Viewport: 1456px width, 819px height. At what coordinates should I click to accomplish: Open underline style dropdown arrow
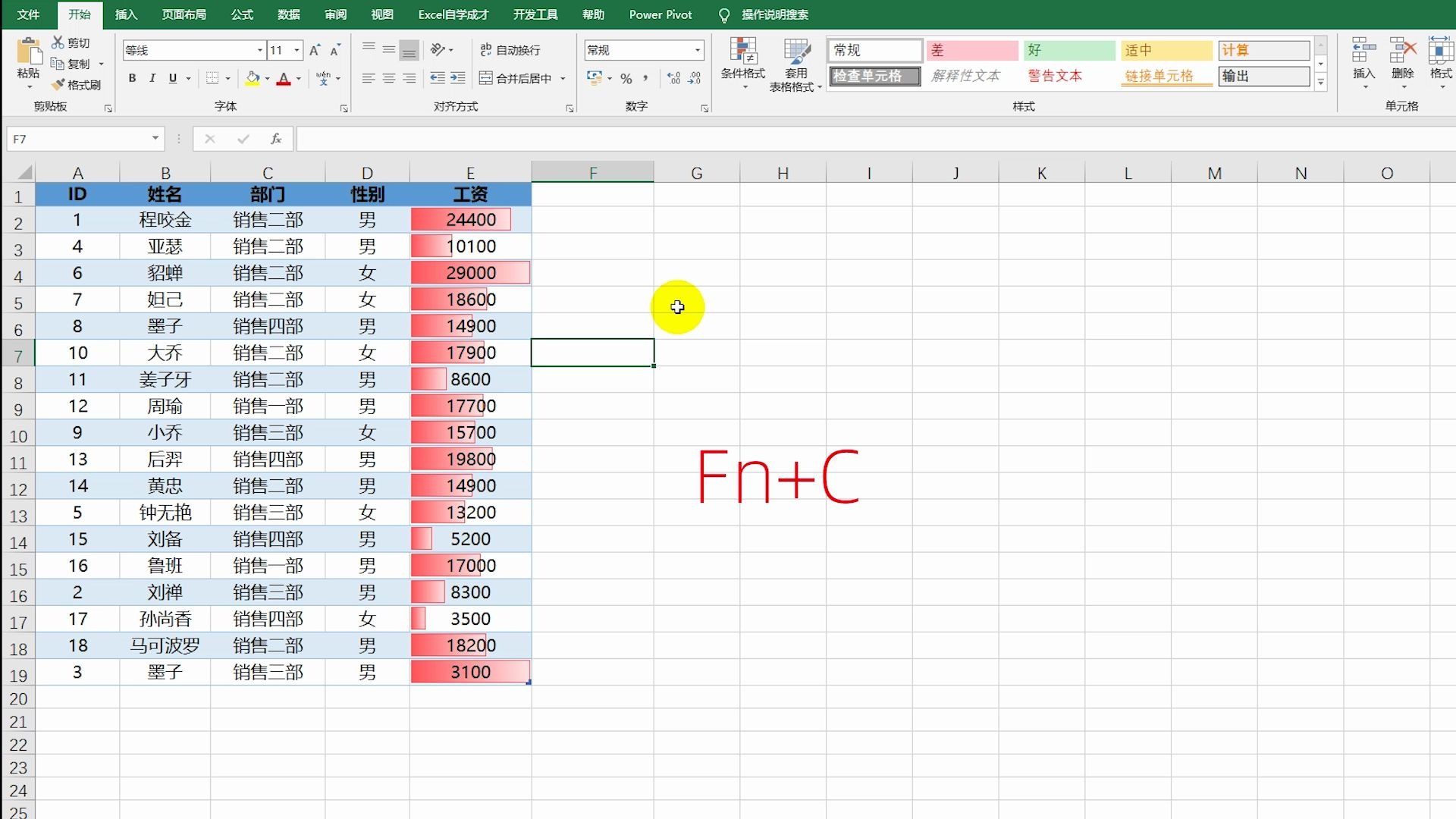[188, 78]
